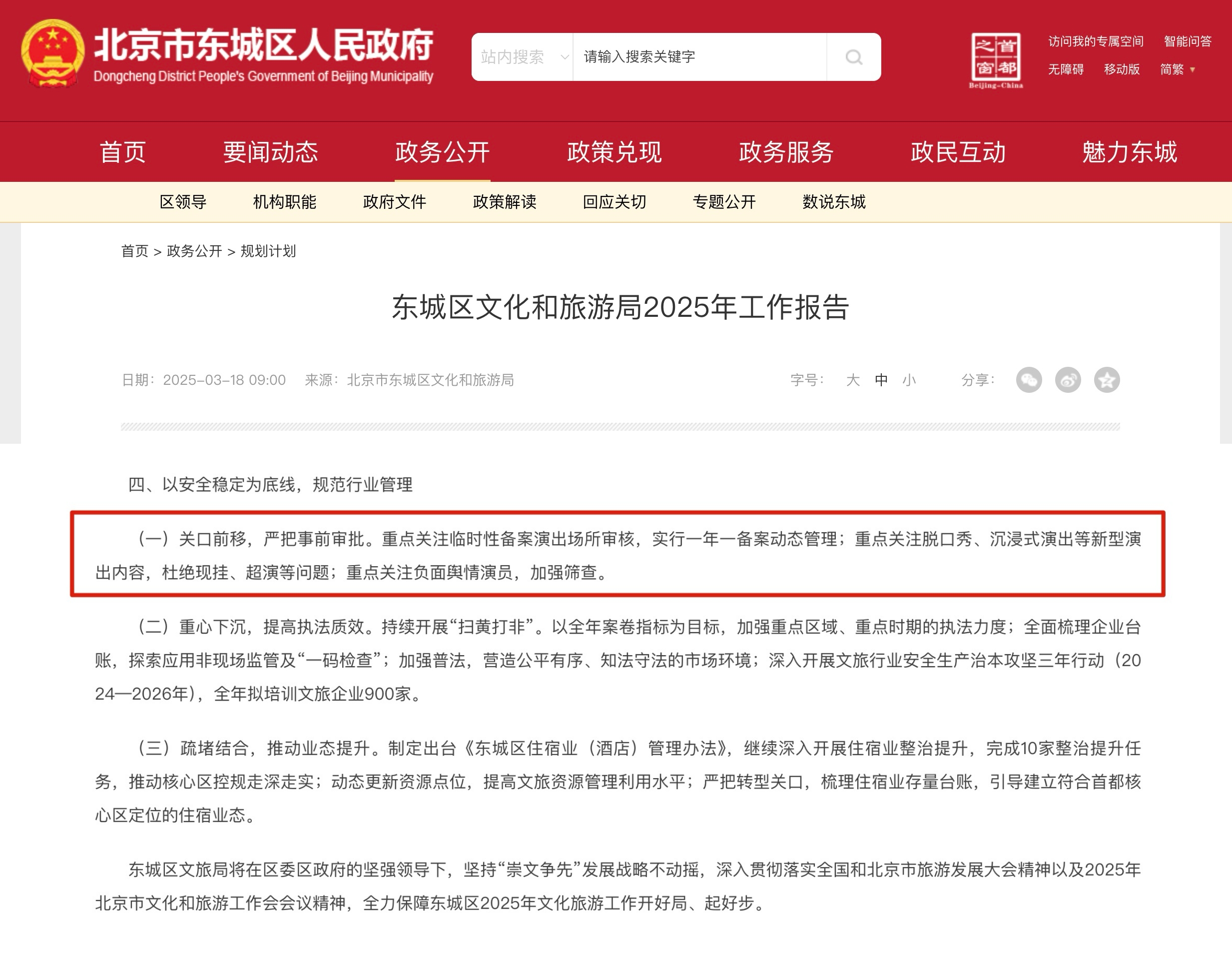The width and height of the screenshot is (1232, 967).
Task: Click the search magnifier icon
Action: click(853, 57)
